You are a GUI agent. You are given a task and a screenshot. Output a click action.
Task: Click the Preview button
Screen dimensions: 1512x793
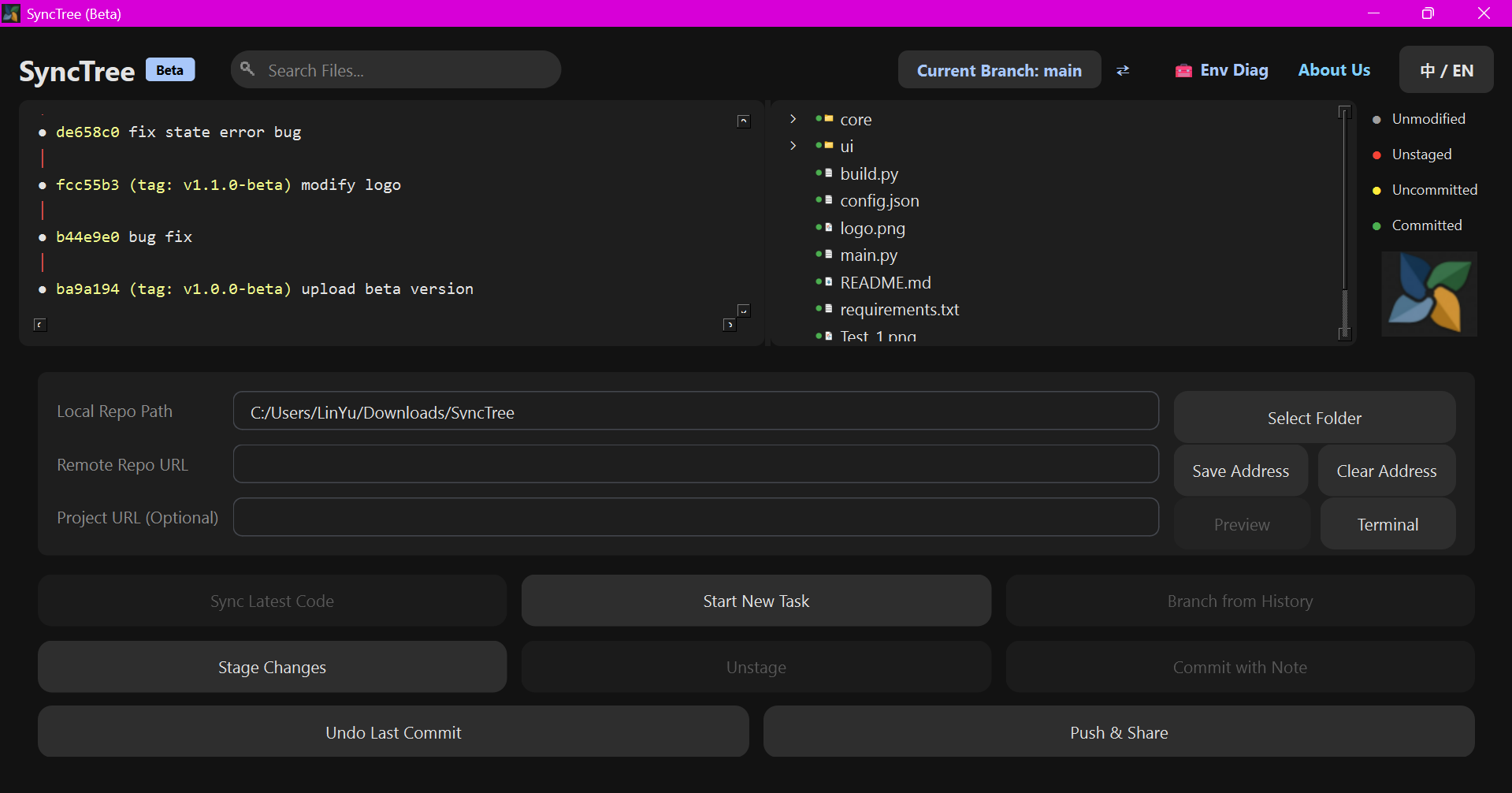tap(1242, 524)
